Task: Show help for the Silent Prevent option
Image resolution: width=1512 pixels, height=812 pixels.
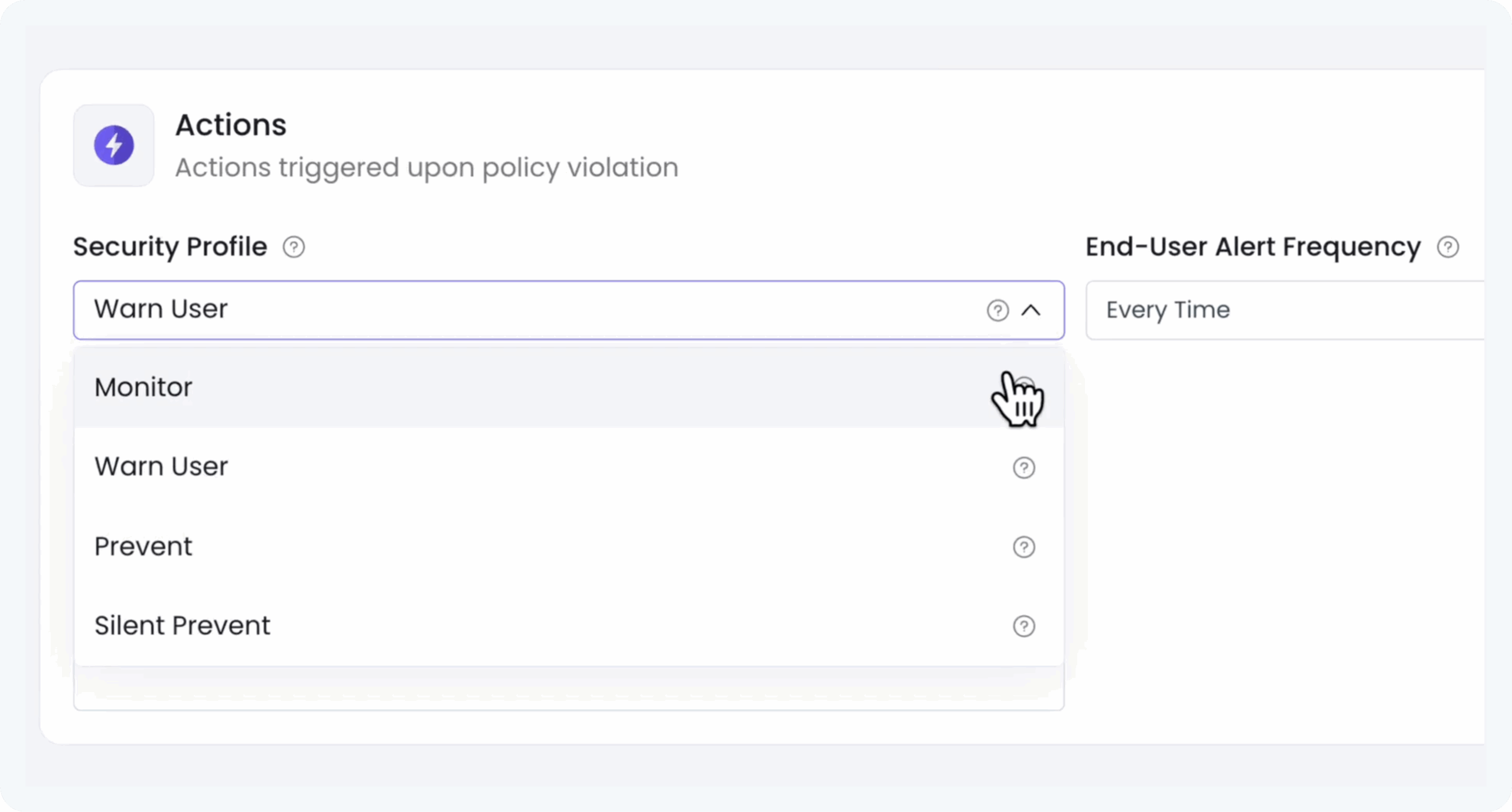Action: tap(1024, 626)
